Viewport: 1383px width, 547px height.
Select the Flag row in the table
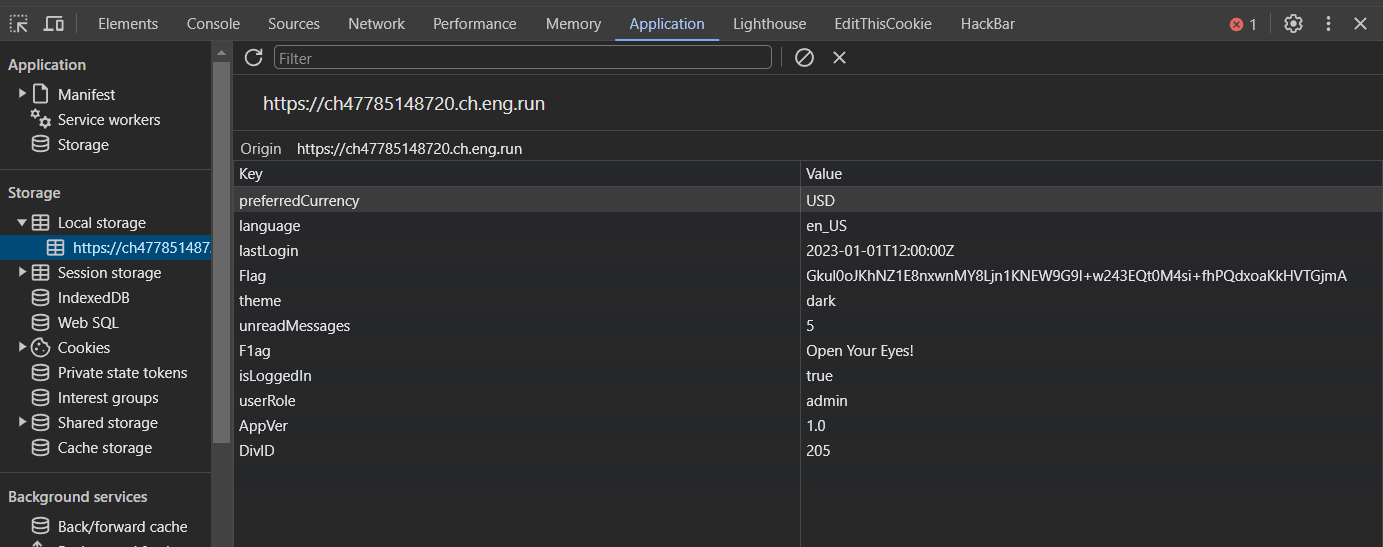(516, 276)
